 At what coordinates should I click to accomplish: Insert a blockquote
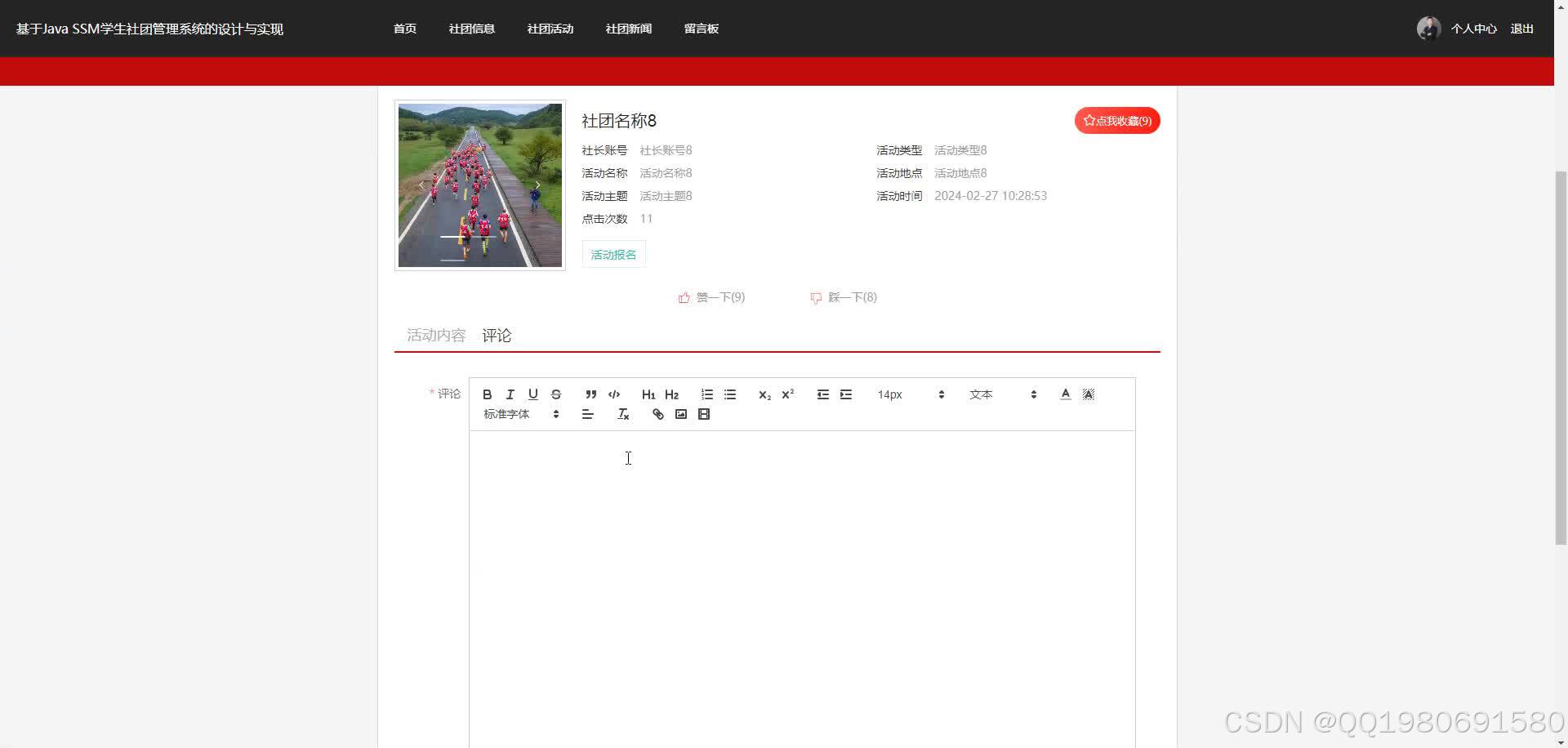tap(590, 394)
